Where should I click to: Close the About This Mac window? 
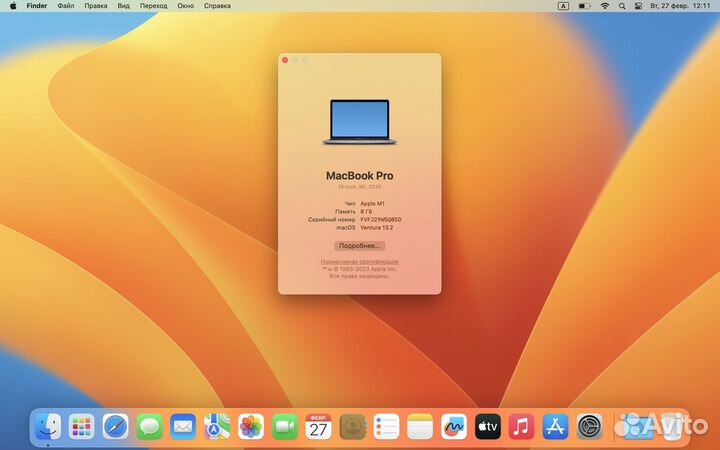tap(285, 60)
